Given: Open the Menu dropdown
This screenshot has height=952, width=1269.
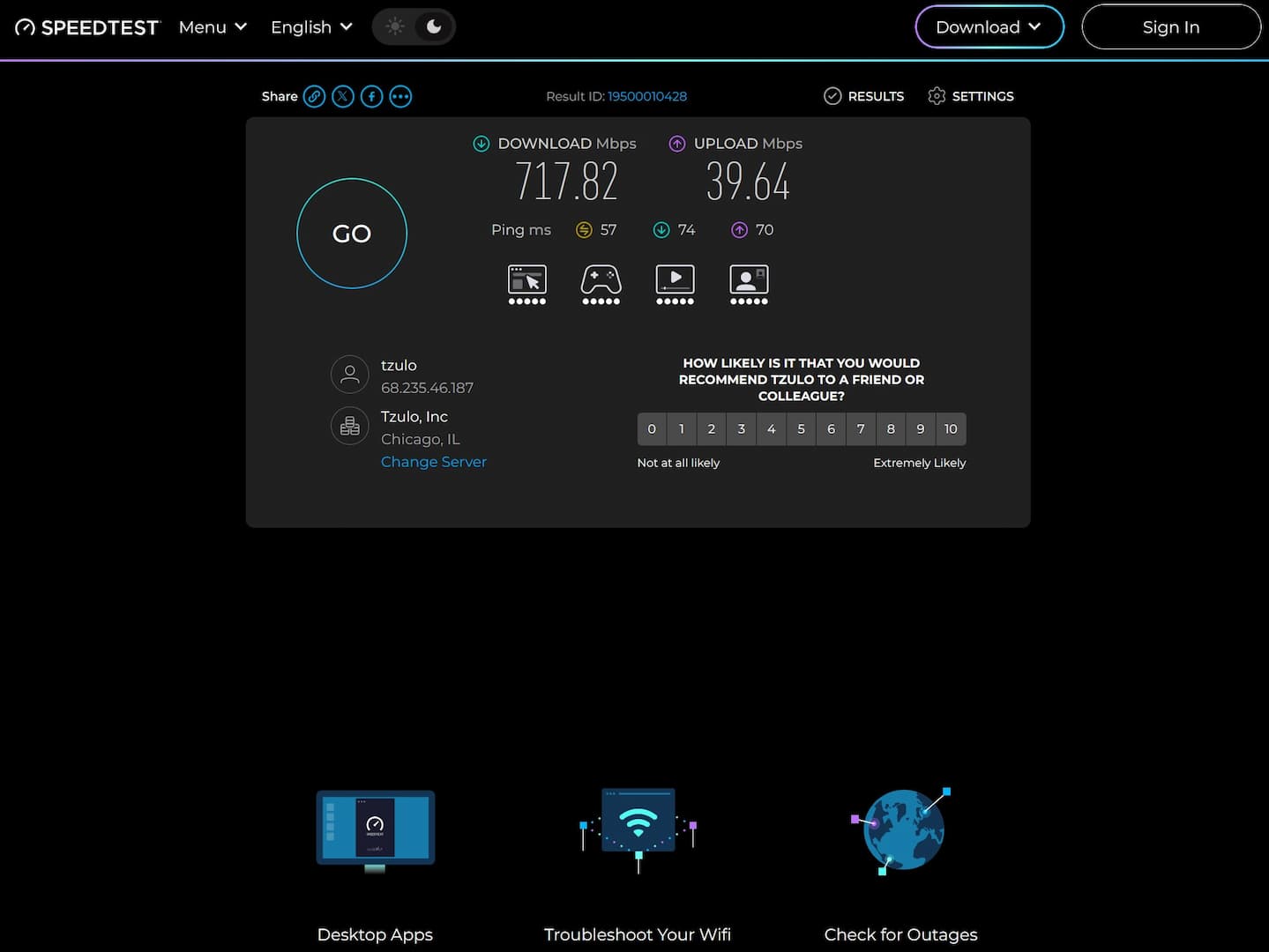Looking at the screenshot, I should (213, 27).
